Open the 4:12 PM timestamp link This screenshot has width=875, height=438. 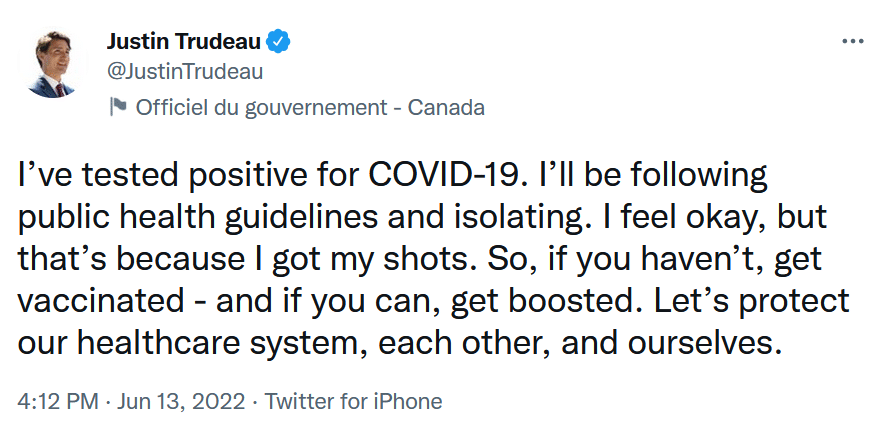[x=58, y=402]
